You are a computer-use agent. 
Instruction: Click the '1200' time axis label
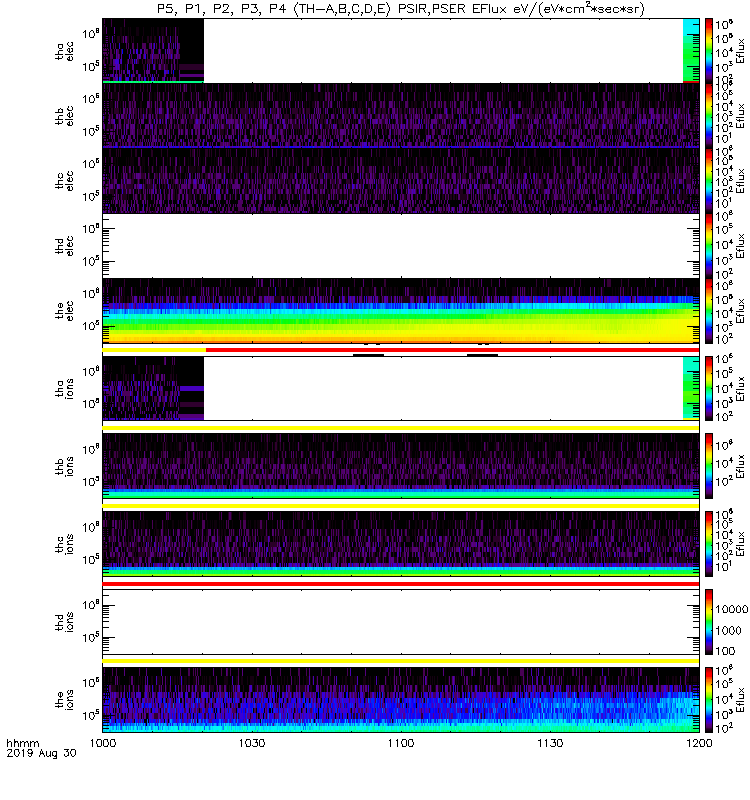(699, 743)
